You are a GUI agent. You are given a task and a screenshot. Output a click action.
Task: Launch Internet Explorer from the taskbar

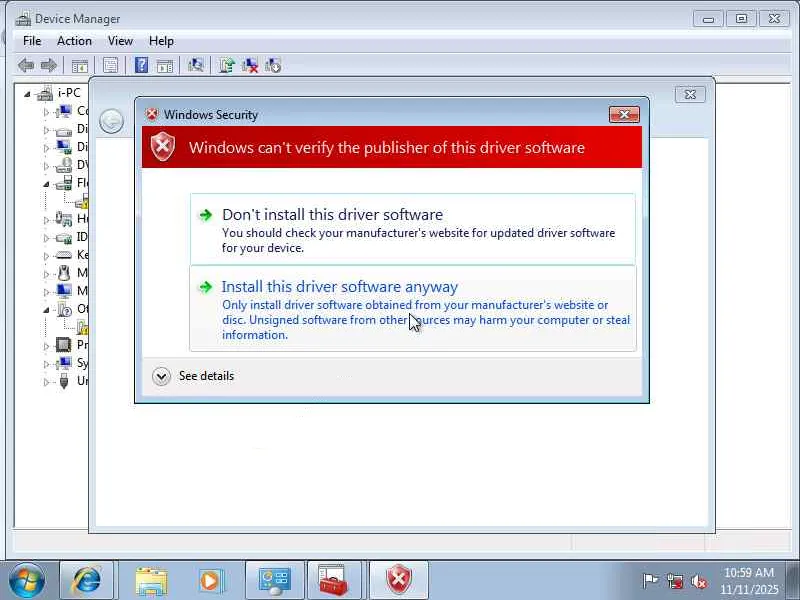pos(87,580)
